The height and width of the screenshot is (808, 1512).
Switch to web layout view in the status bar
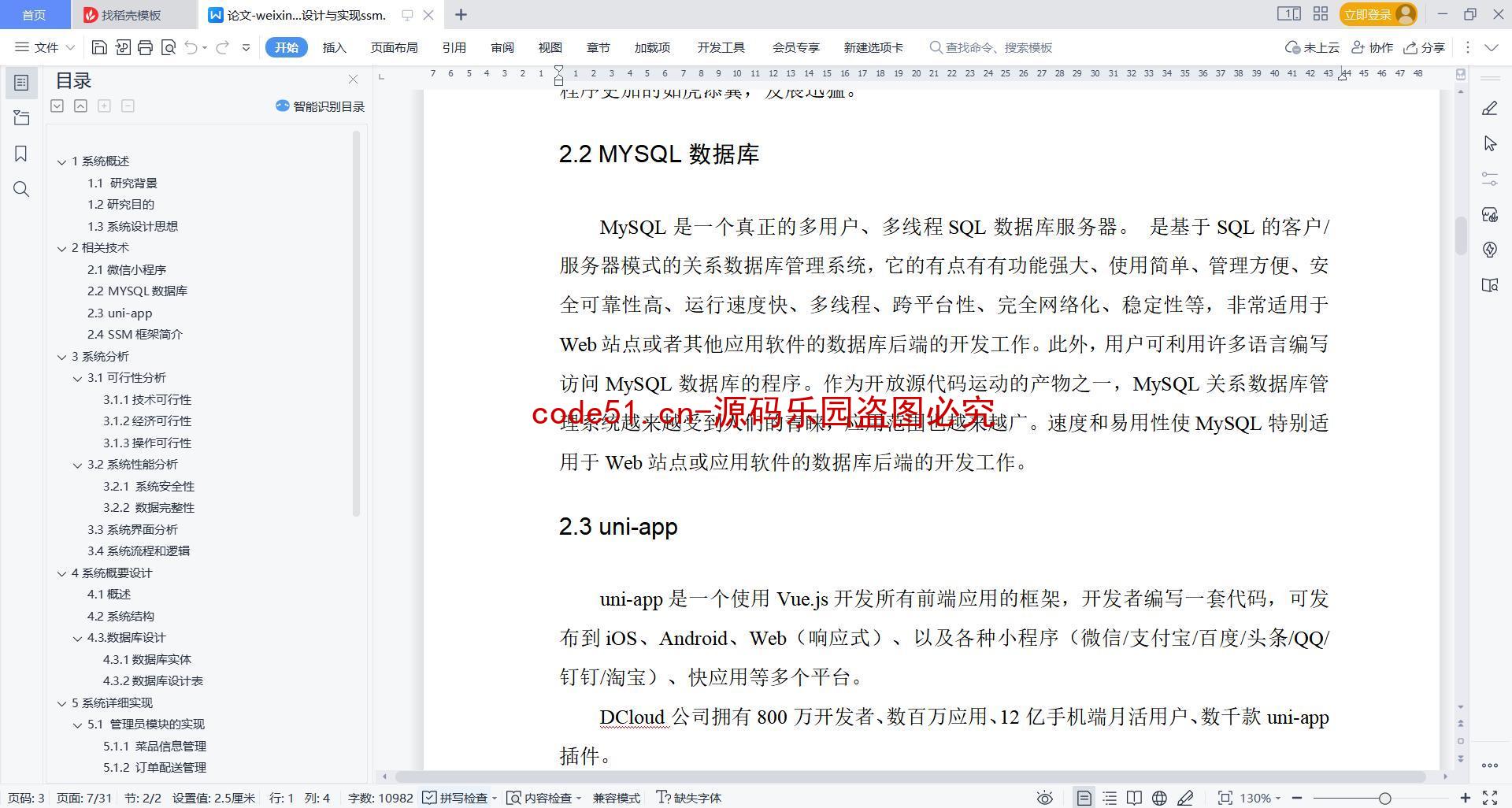[1159, 798]
